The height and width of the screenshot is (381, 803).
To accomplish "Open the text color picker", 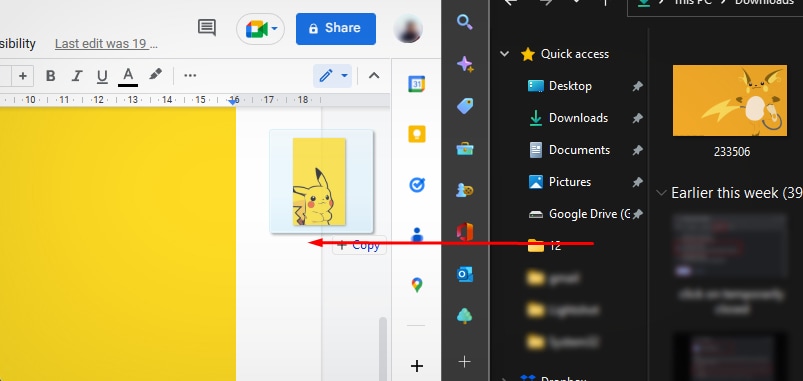I will [128, 76].
